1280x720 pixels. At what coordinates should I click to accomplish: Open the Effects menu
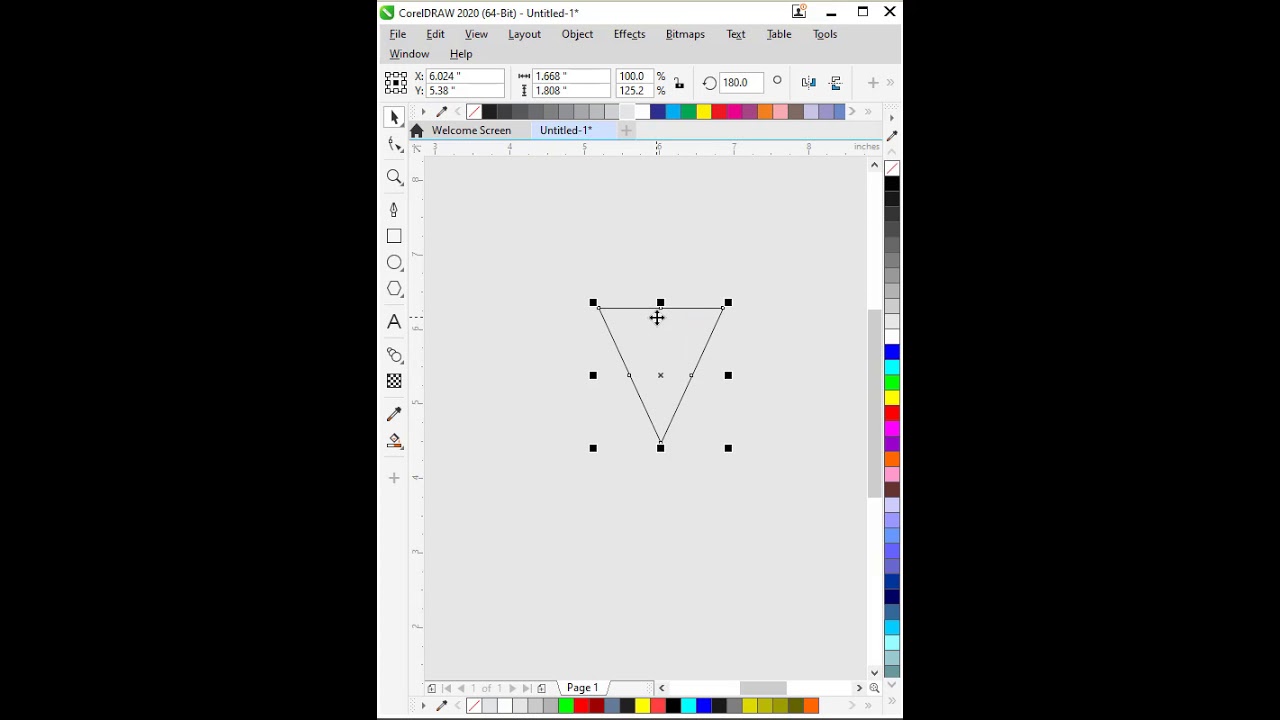(x=629, y=34)
